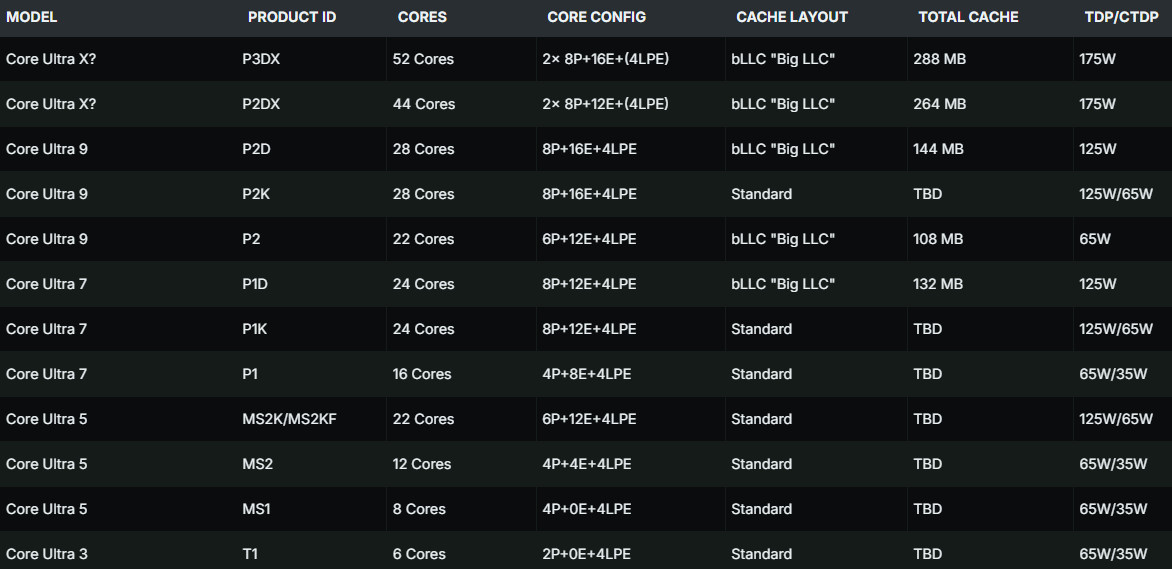Viewport: 1172px width, 569px height.
Task: Select the MS2K/MS2KF product ID cell
Action: tap(289, 419)
